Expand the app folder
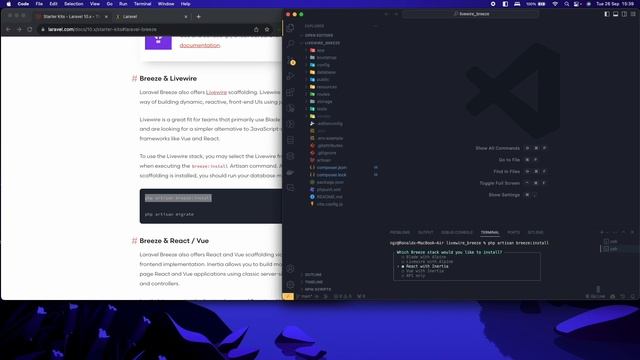Image resolution: width=640 pixels, height=360 pixels. coord(321,50)
